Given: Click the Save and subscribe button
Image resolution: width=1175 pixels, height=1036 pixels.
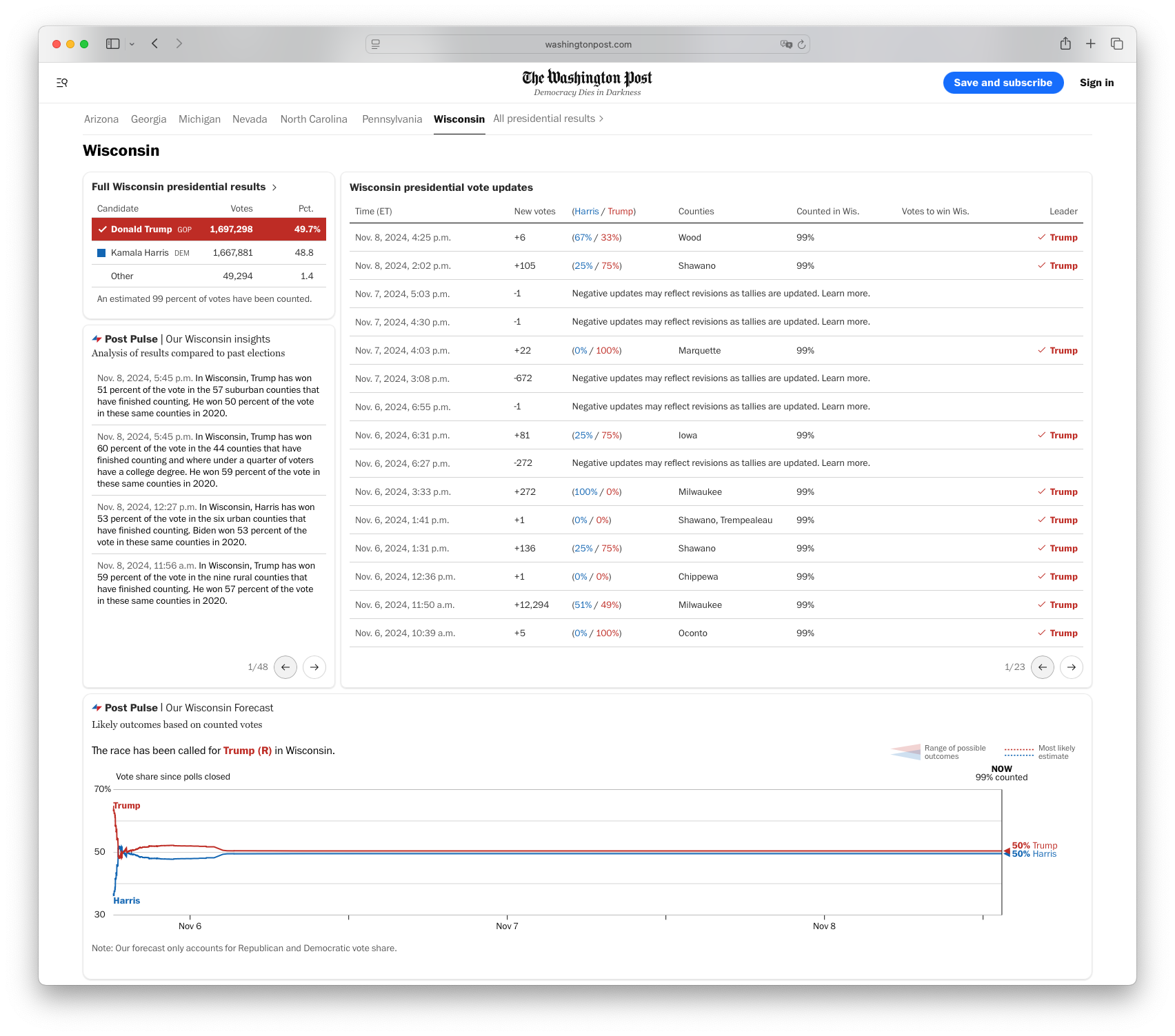Looking at the screenshot, I should 1003,83.
